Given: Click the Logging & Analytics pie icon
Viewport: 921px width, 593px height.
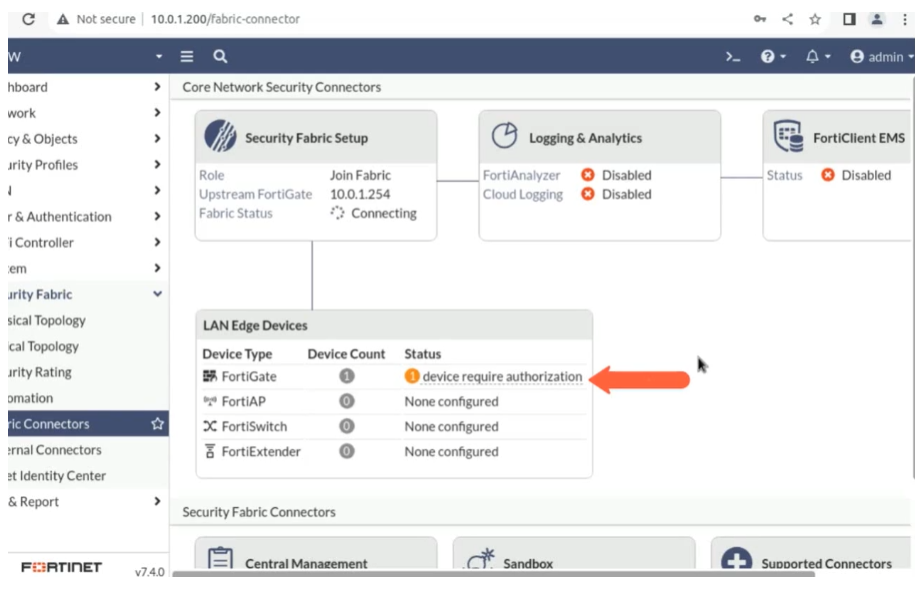Looking at the screenshot, I should (504, 136).
